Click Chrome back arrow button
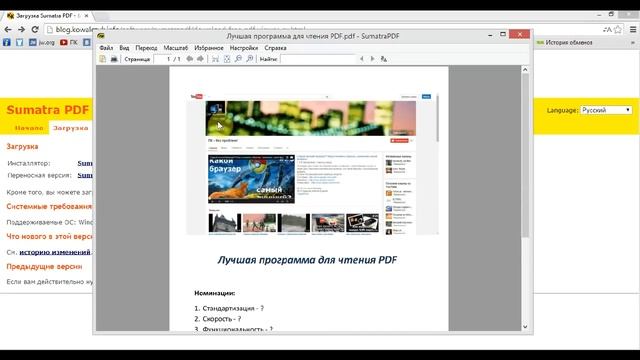The image size is (640, 360). (8, 29)
